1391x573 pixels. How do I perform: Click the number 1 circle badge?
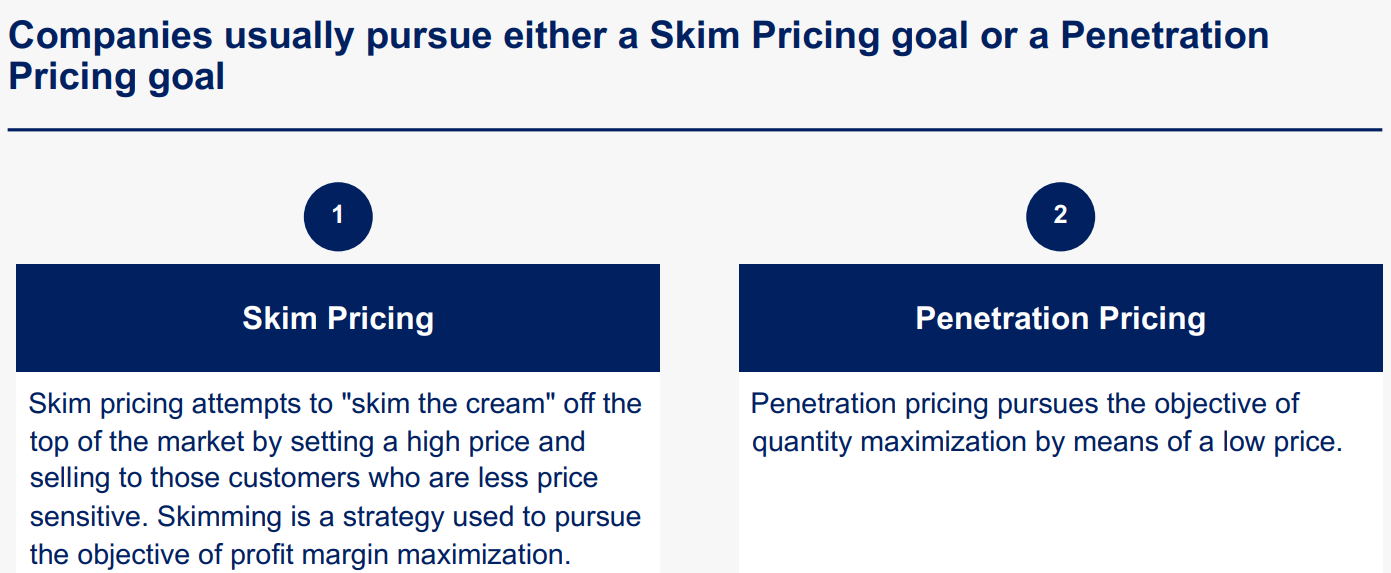[338, 216]
